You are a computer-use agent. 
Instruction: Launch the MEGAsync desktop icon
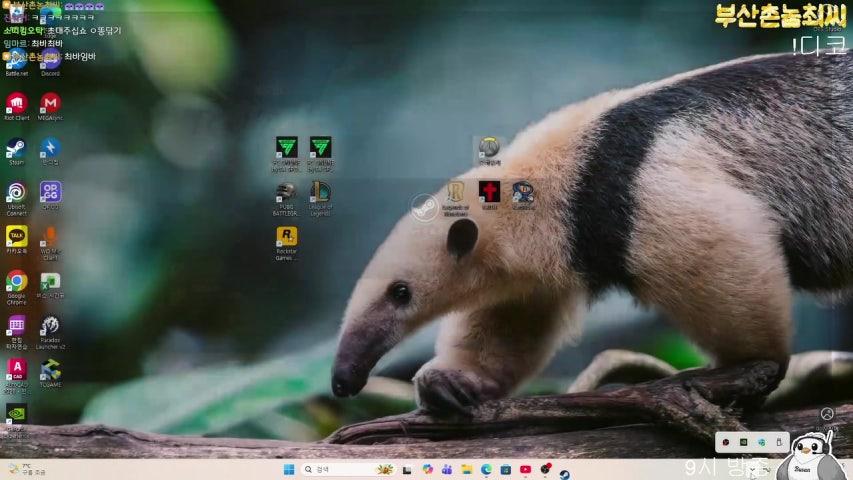coord(50,103)
